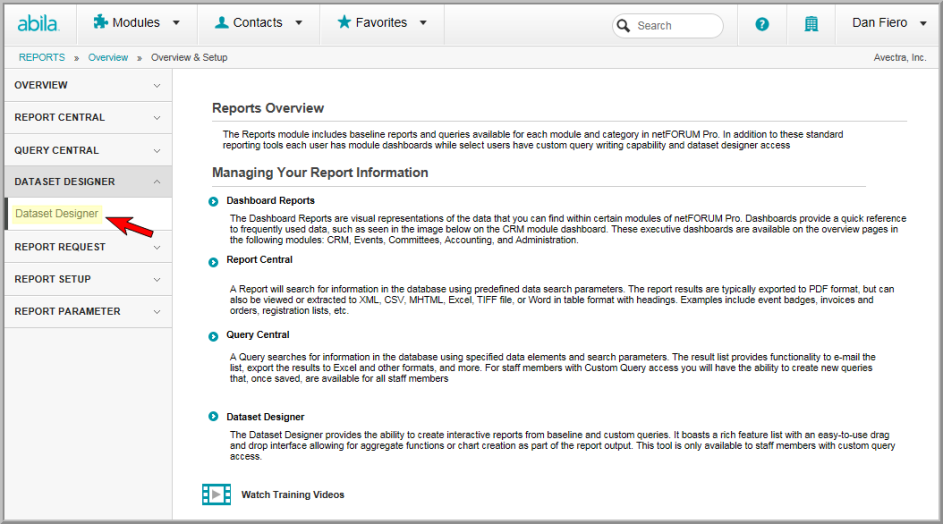Image resolution: width=943 pixels, height=524 pixels.
Task: Click the Dan Fiero user name
Action: [x=879, y=23]
